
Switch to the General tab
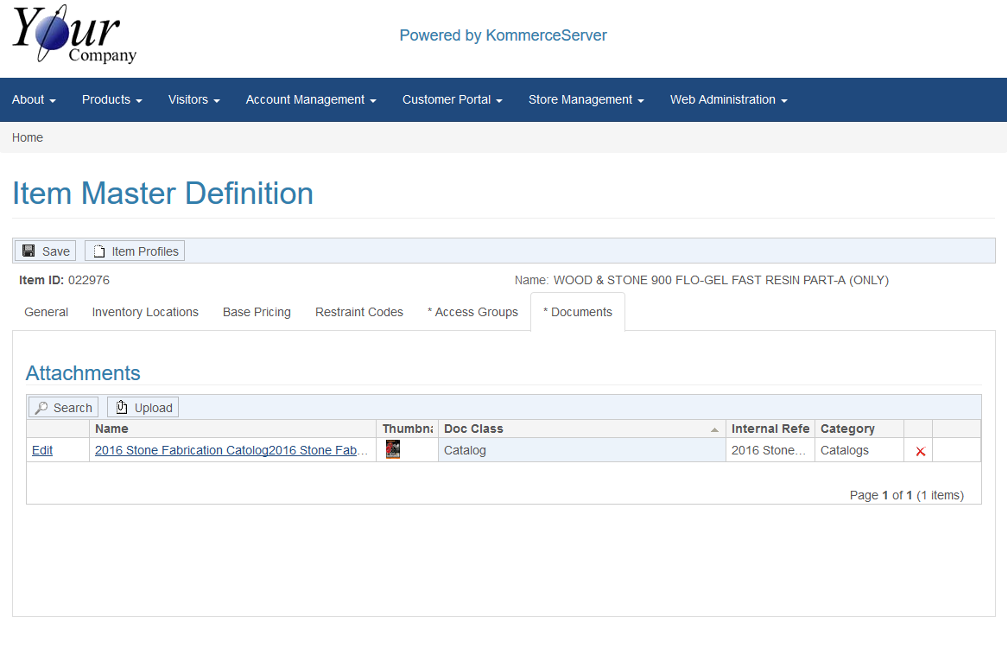tap(46, 312)
